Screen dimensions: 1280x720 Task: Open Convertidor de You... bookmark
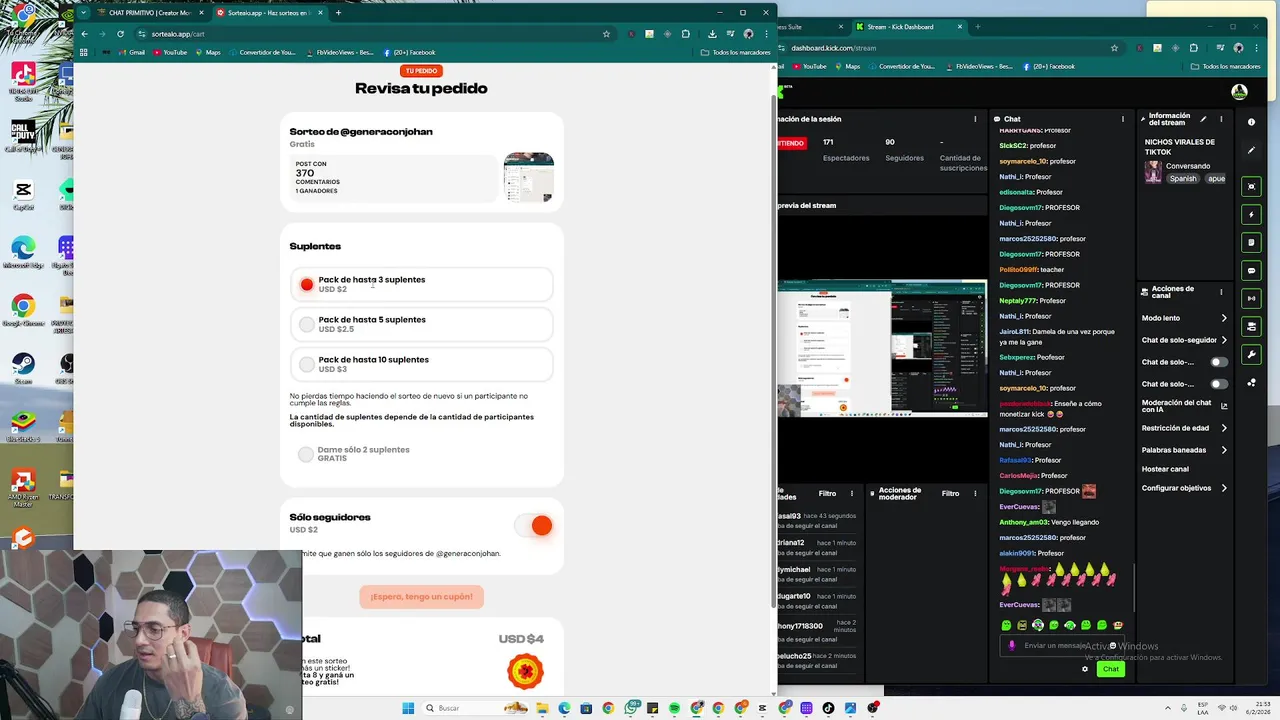[262, 52]
